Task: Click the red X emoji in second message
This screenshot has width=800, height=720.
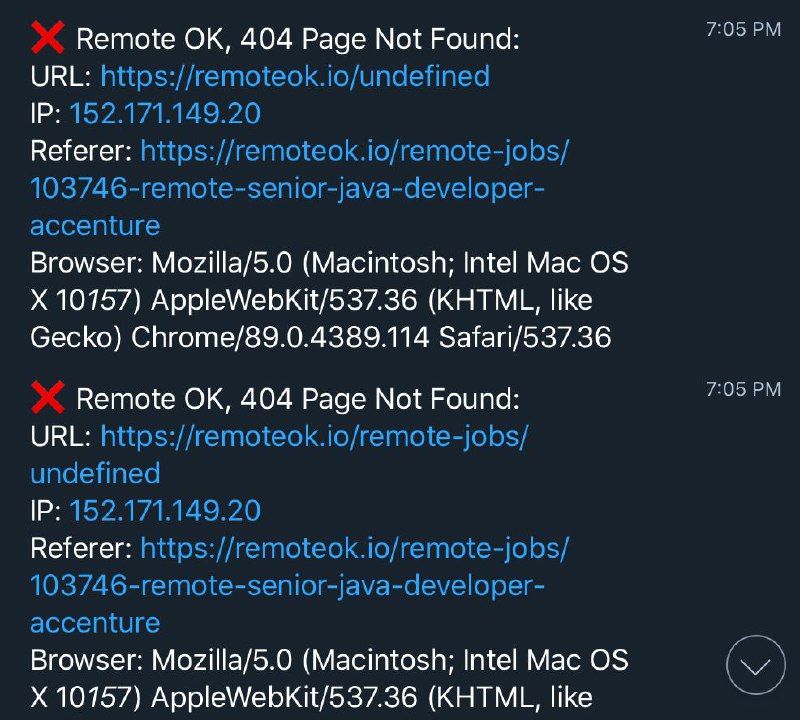Action: click(47, 399)
